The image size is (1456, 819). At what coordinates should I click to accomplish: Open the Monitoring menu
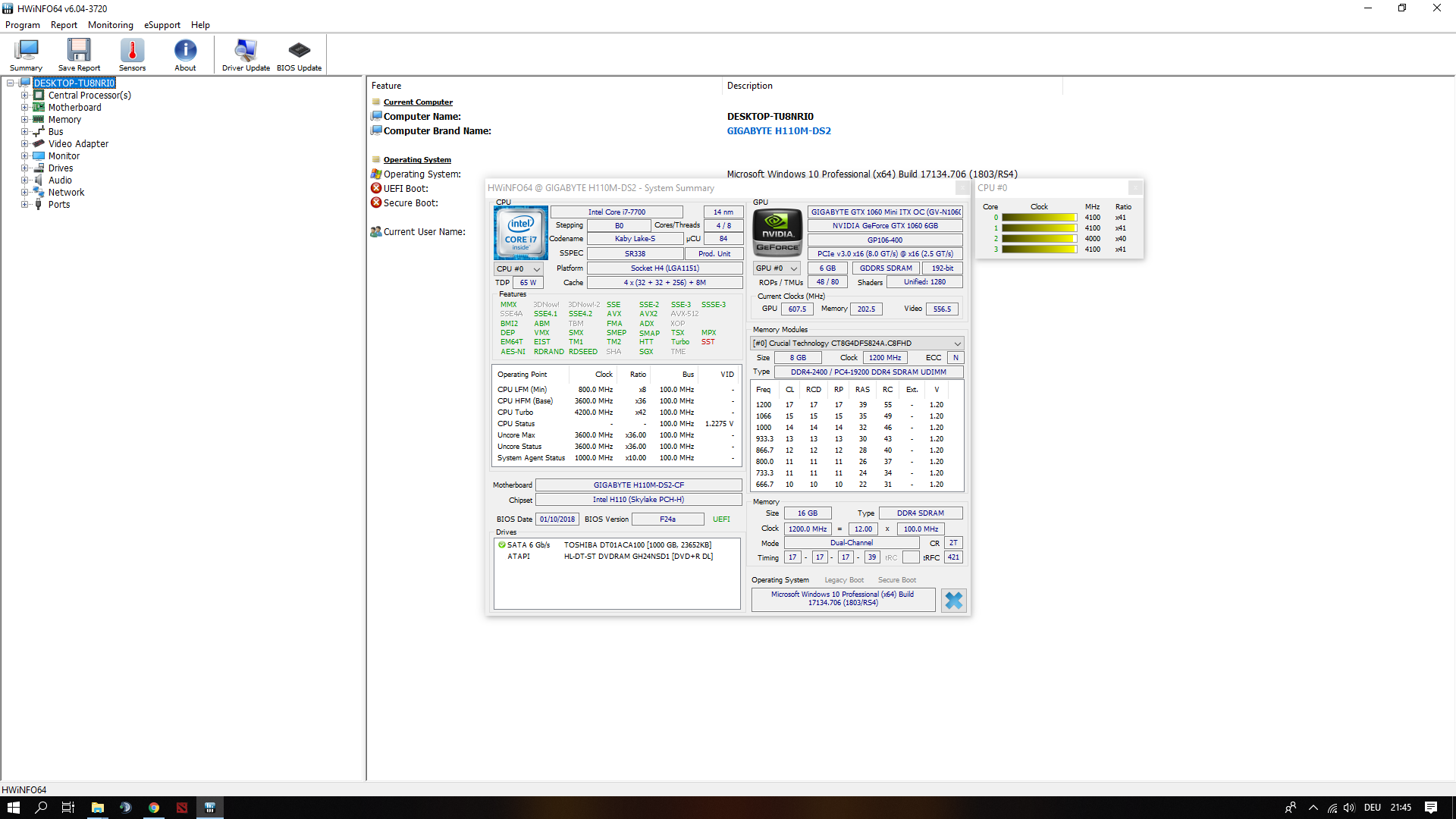[x=110, y=25]
